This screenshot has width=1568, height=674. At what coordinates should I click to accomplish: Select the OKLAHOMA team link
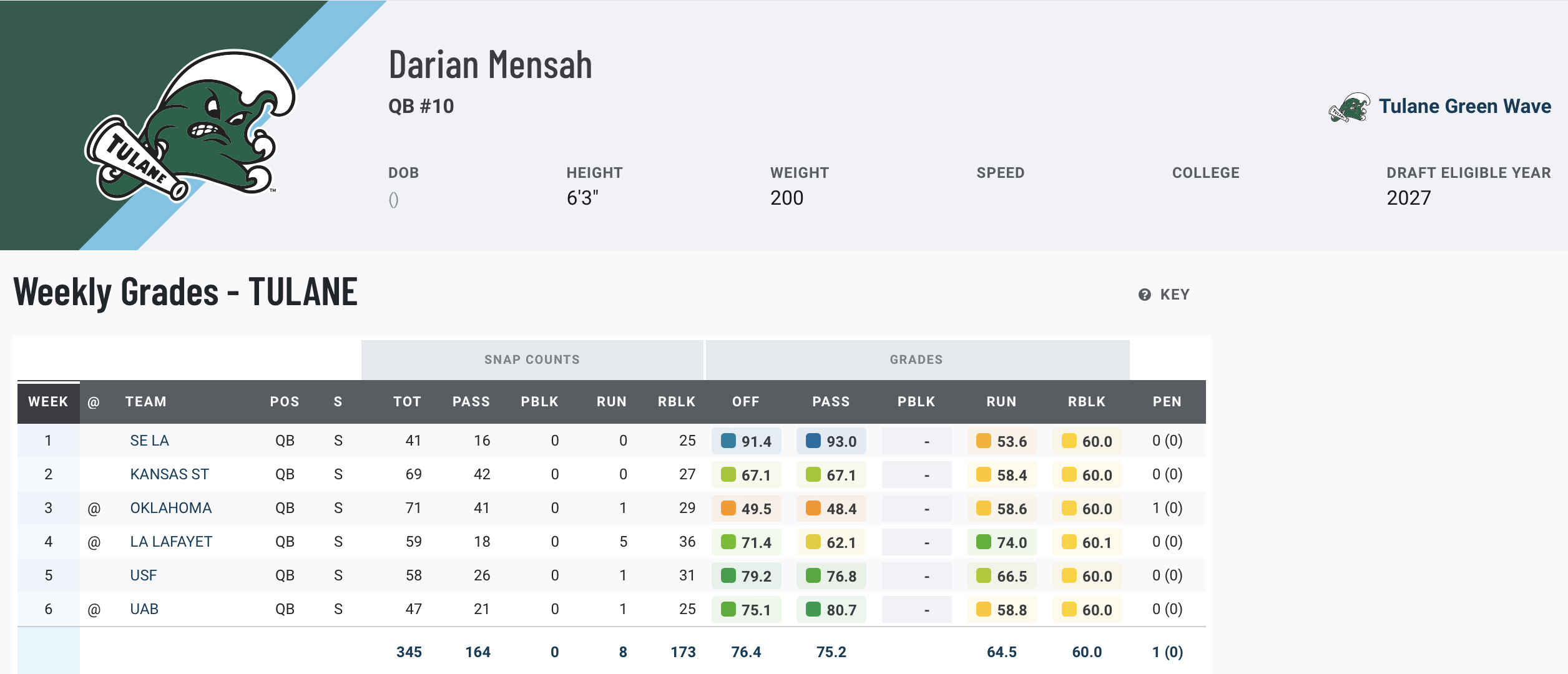(170, 508)
